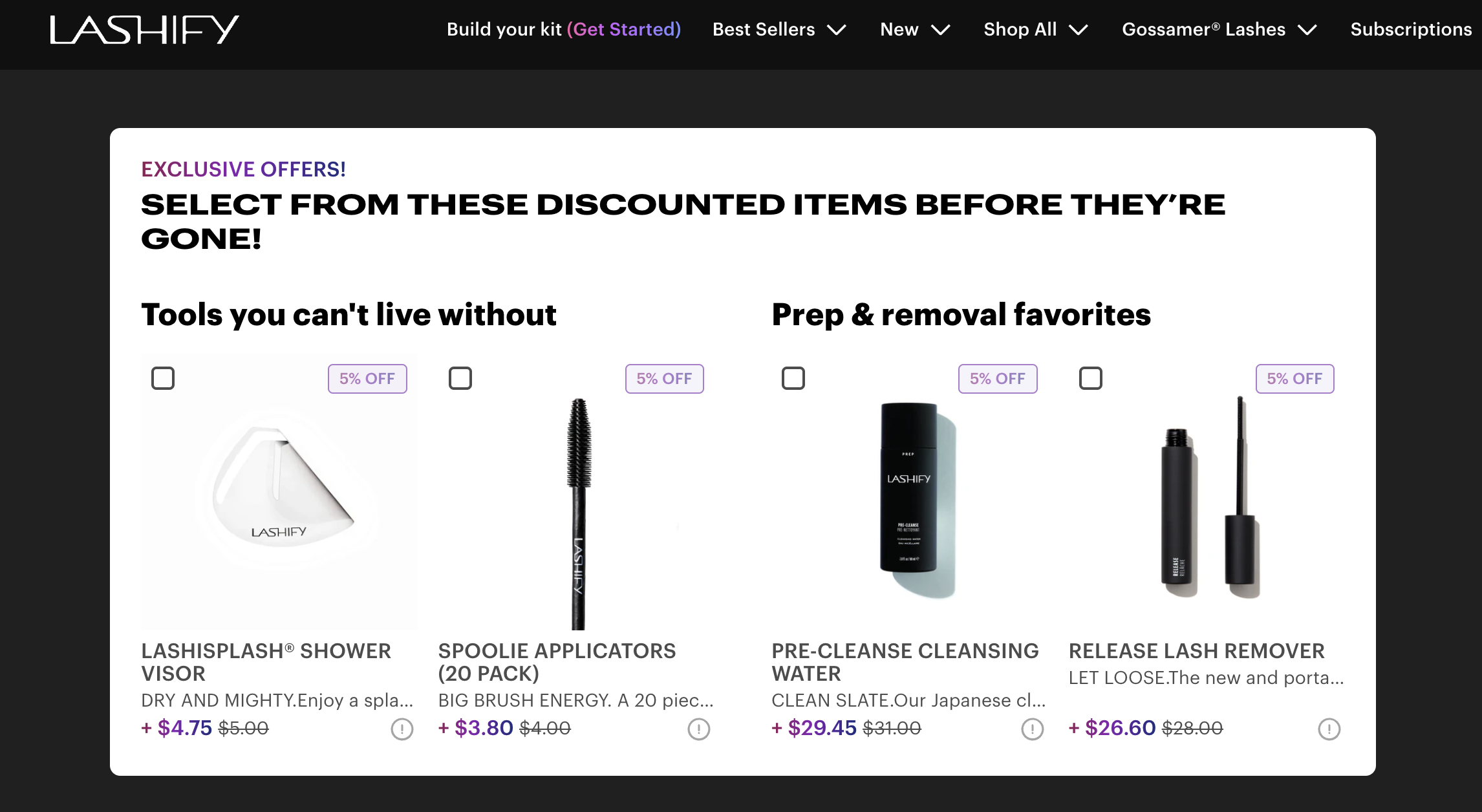Click the Lashify logo
This screenshot has width=1482, height=812.
click(x=144, y=30)
